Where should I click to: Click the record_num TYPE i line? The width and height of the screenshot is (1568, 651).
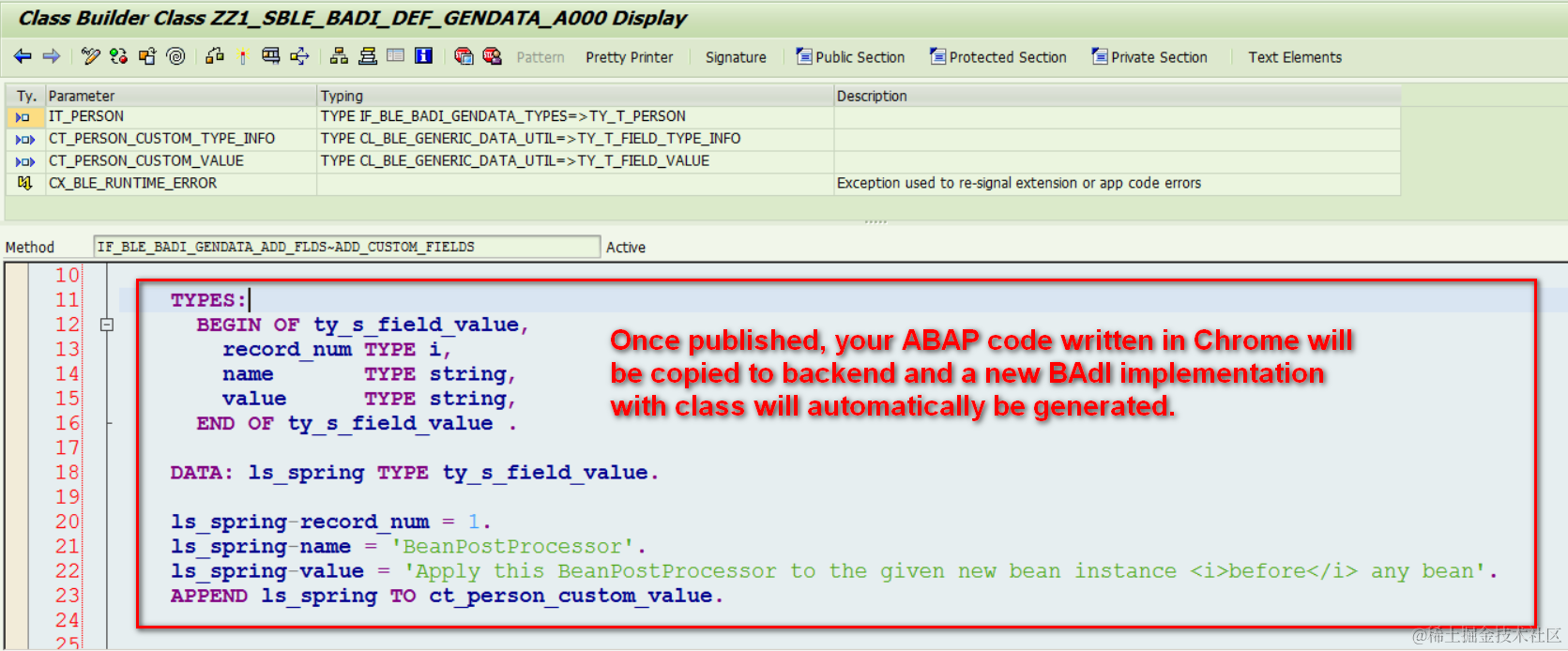tap(336, 349)
